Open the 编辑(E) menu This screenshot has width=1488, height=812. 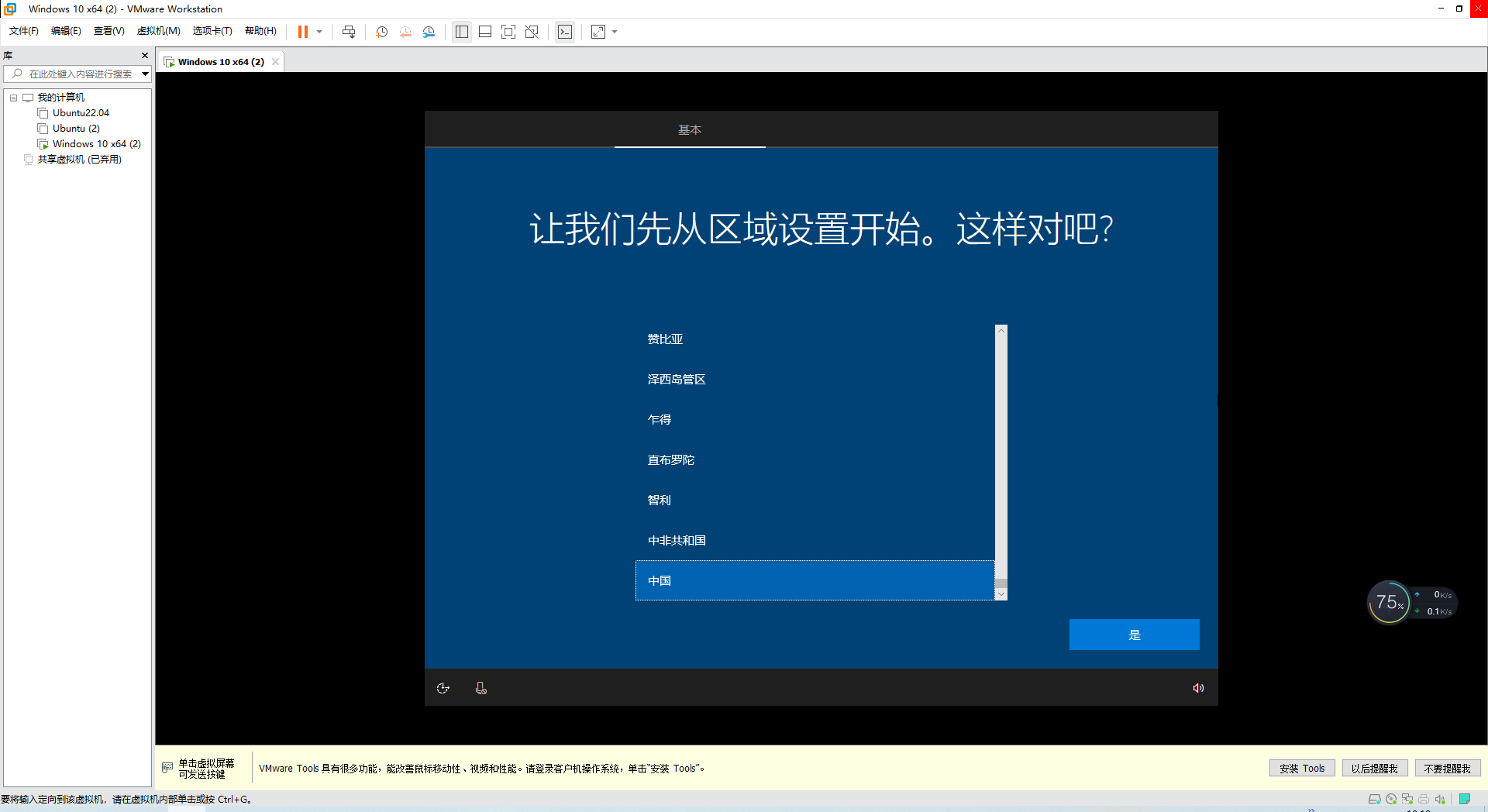point(66,31)
